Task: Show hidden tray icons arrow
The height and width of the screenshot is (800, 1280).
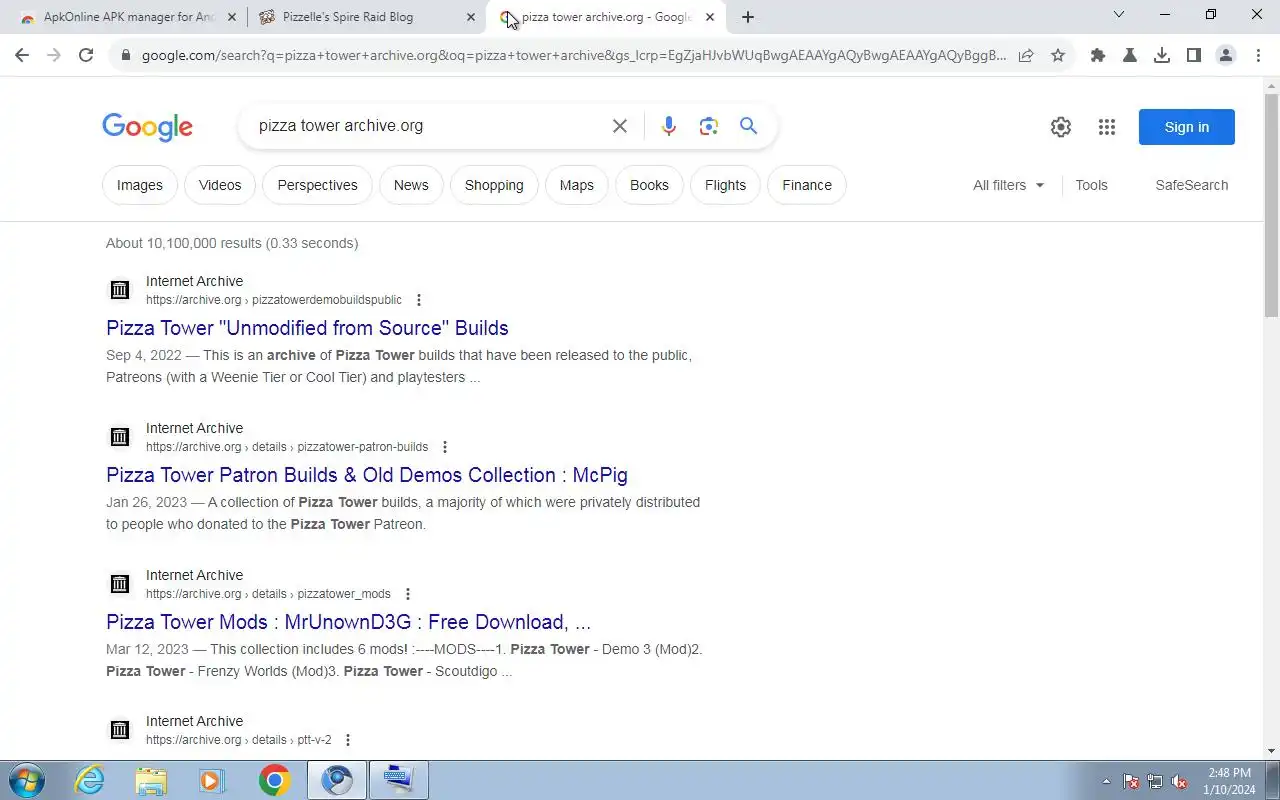Action: (x=1106, y=782)
